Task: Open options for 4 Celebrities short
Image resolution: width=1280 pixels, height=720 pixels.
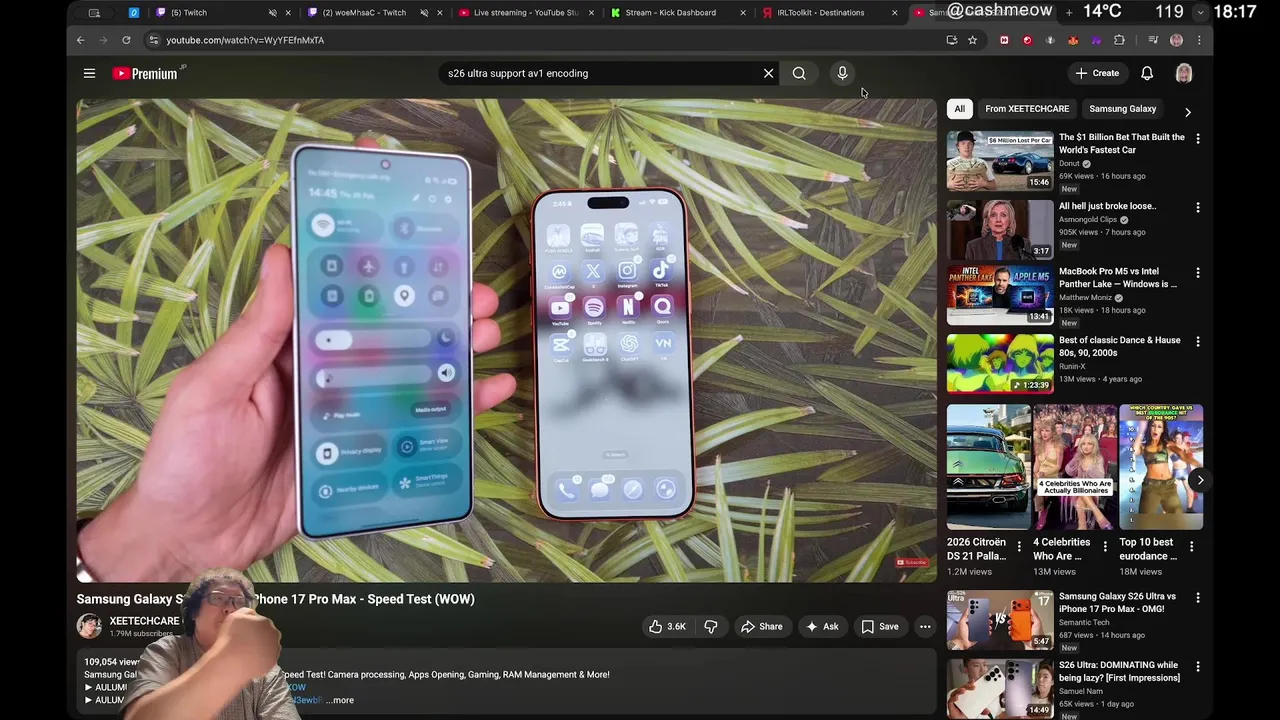Action: tap(1105, 546)
